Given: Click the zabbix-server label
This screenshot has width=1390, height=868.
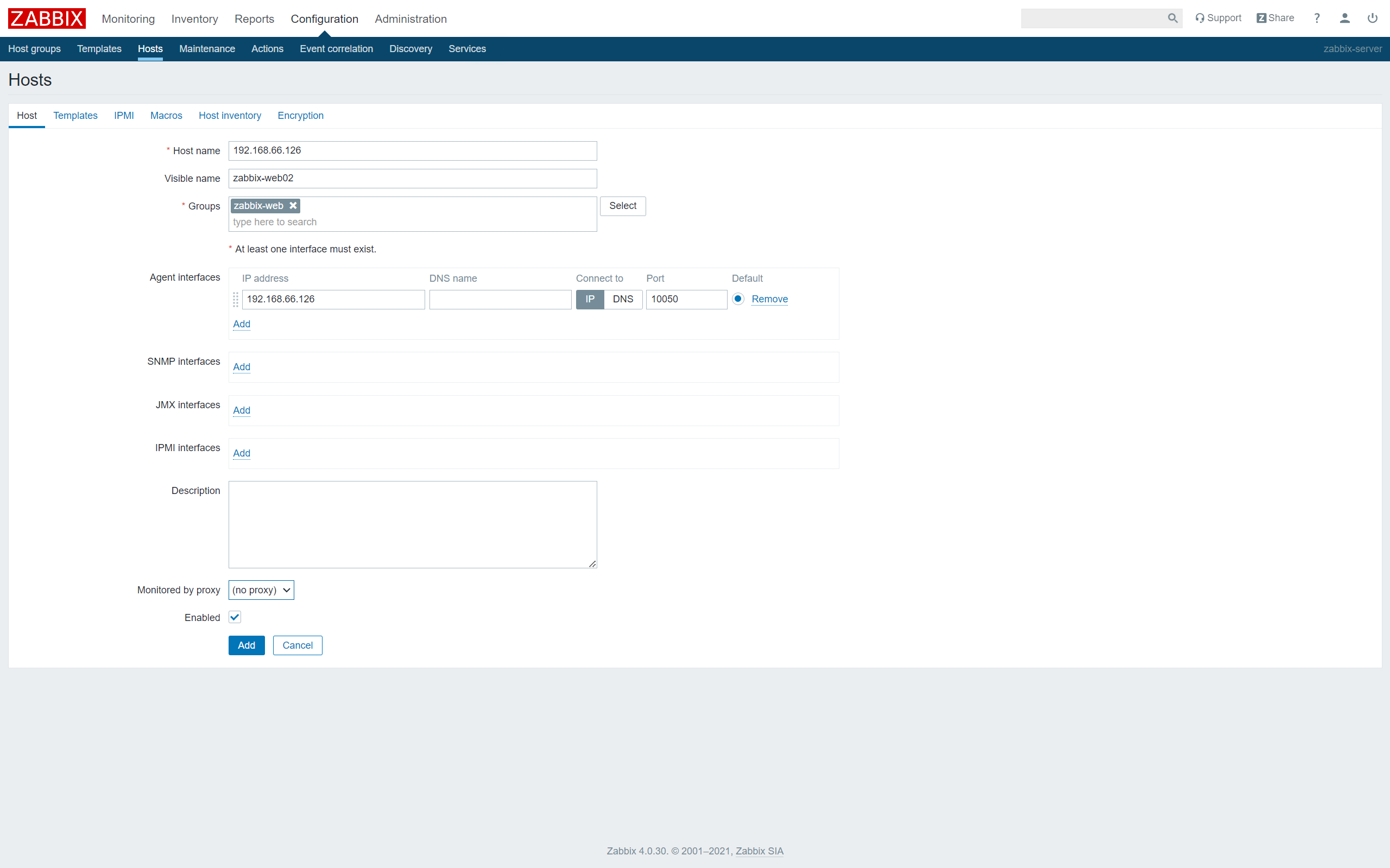Looking at the screenshot, I should (1353, 49).
